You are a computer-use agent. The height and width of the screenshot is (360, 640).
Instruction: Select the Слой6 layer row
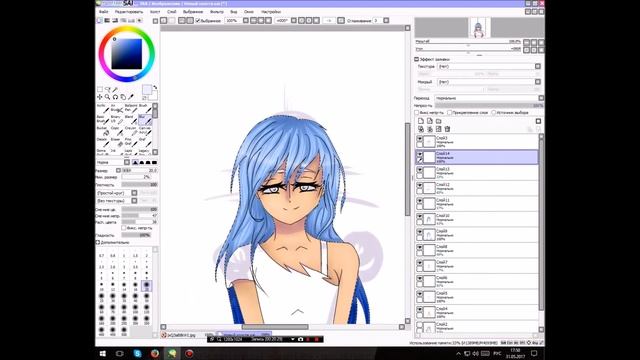477,281
